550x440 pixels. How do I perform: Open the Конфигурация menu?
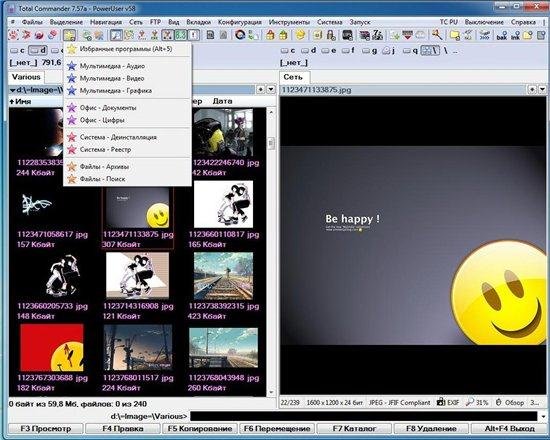click(x=240, y=22)
